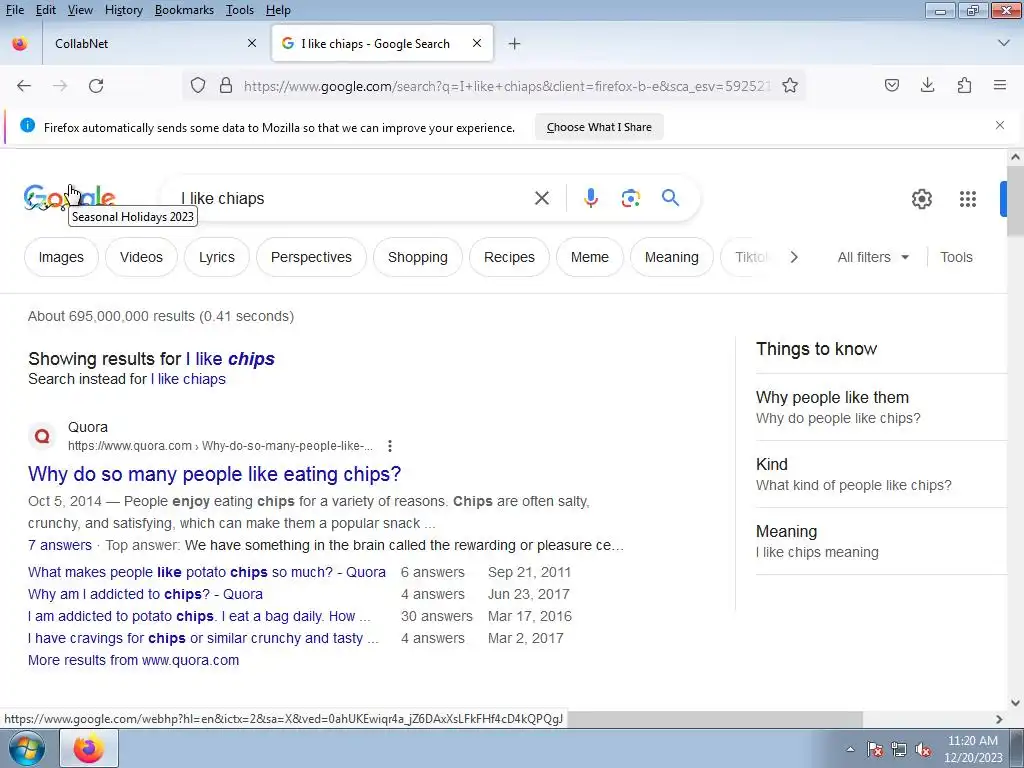Expand the All filters dropdown
This screenshot has height=768, width=1024.
click(x=873, y=257)
